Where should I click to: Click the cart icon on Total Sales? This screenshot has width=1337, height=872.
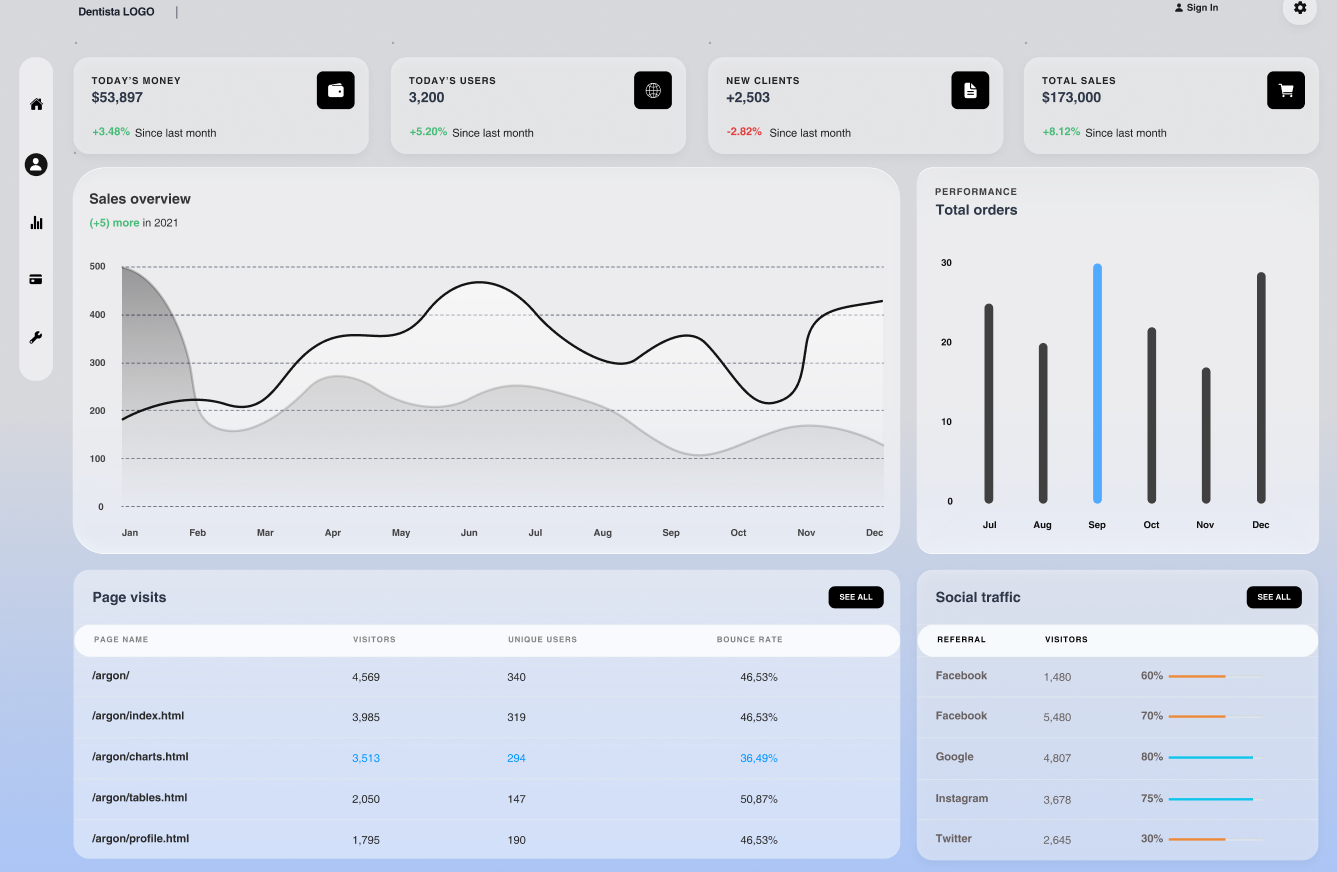tap(1286, 90)
